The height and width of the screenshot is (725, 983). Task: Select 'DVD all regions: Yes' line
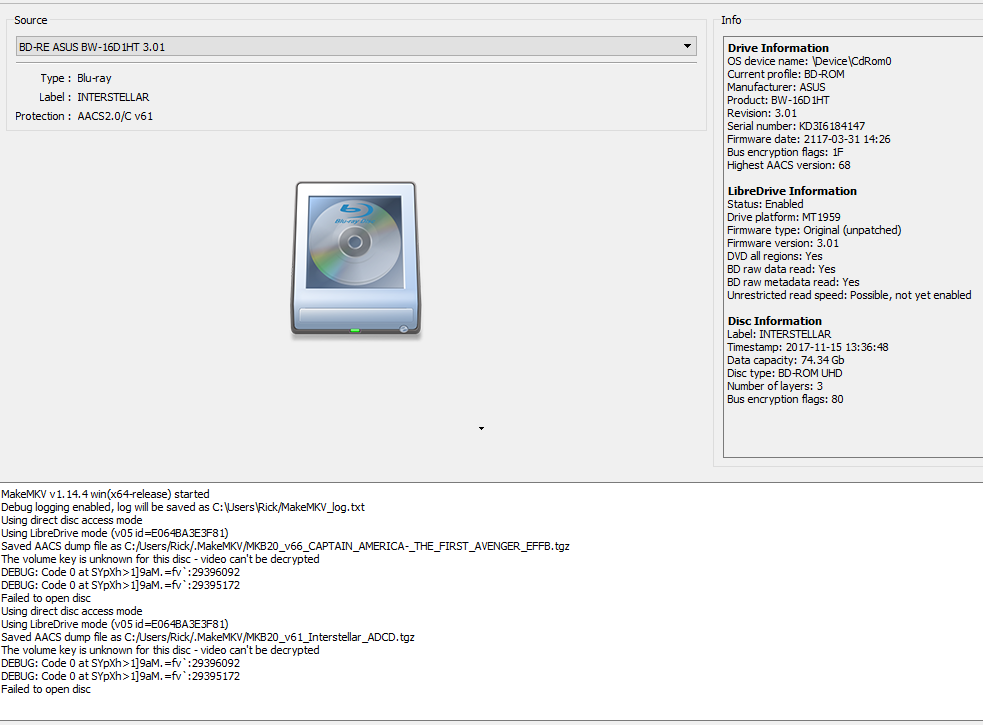coord(774,257)
